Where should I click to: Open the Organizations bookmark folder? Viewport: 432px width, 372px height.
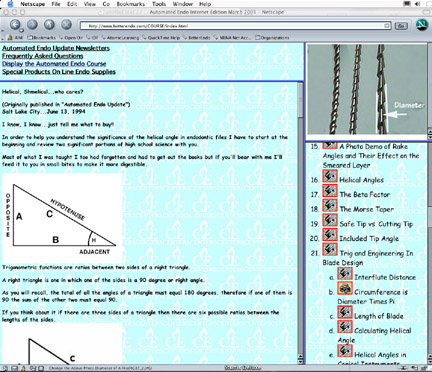(272, 38)
